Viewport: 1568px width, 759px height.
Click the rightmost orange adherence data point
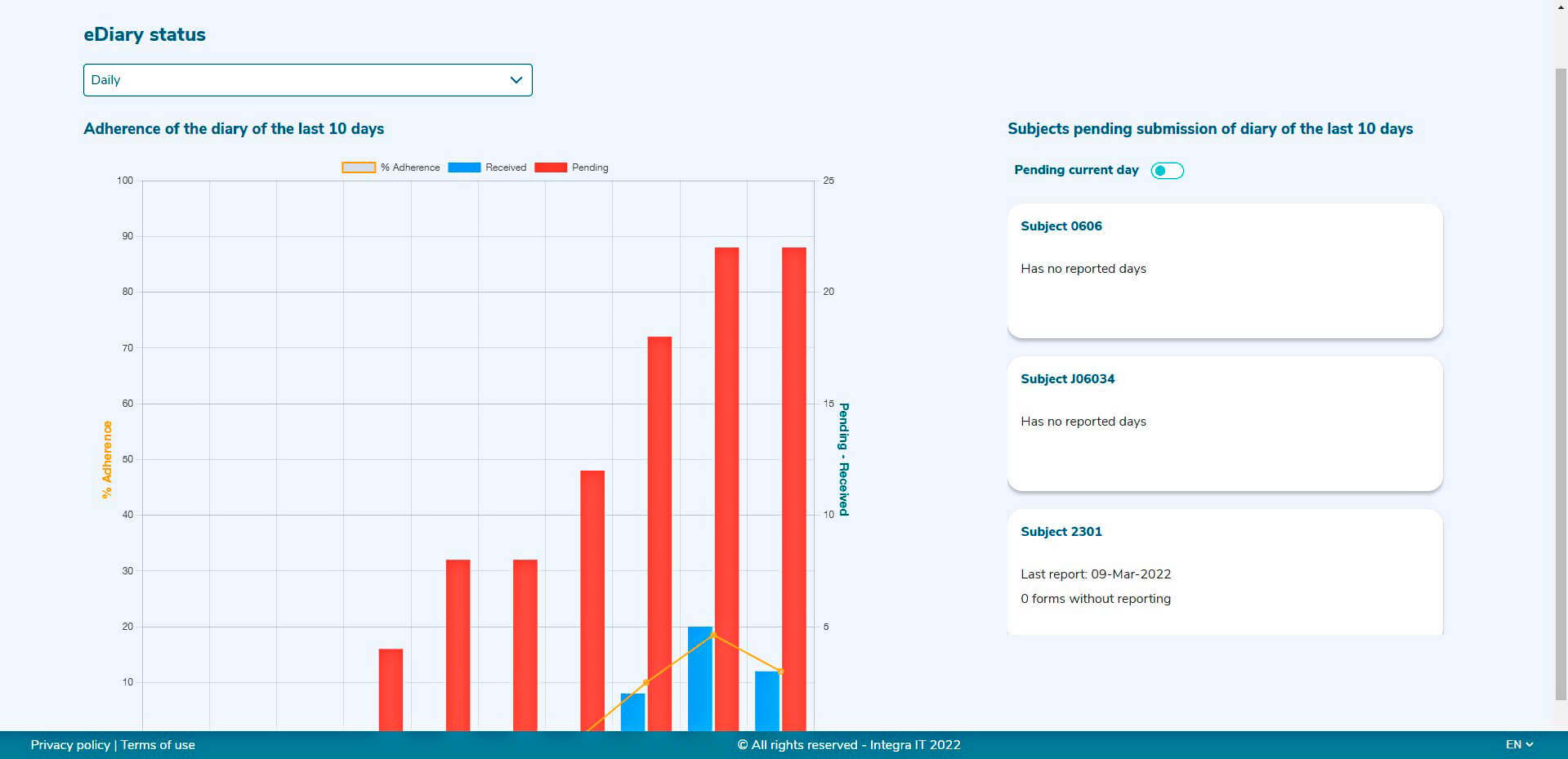[781, 672]
